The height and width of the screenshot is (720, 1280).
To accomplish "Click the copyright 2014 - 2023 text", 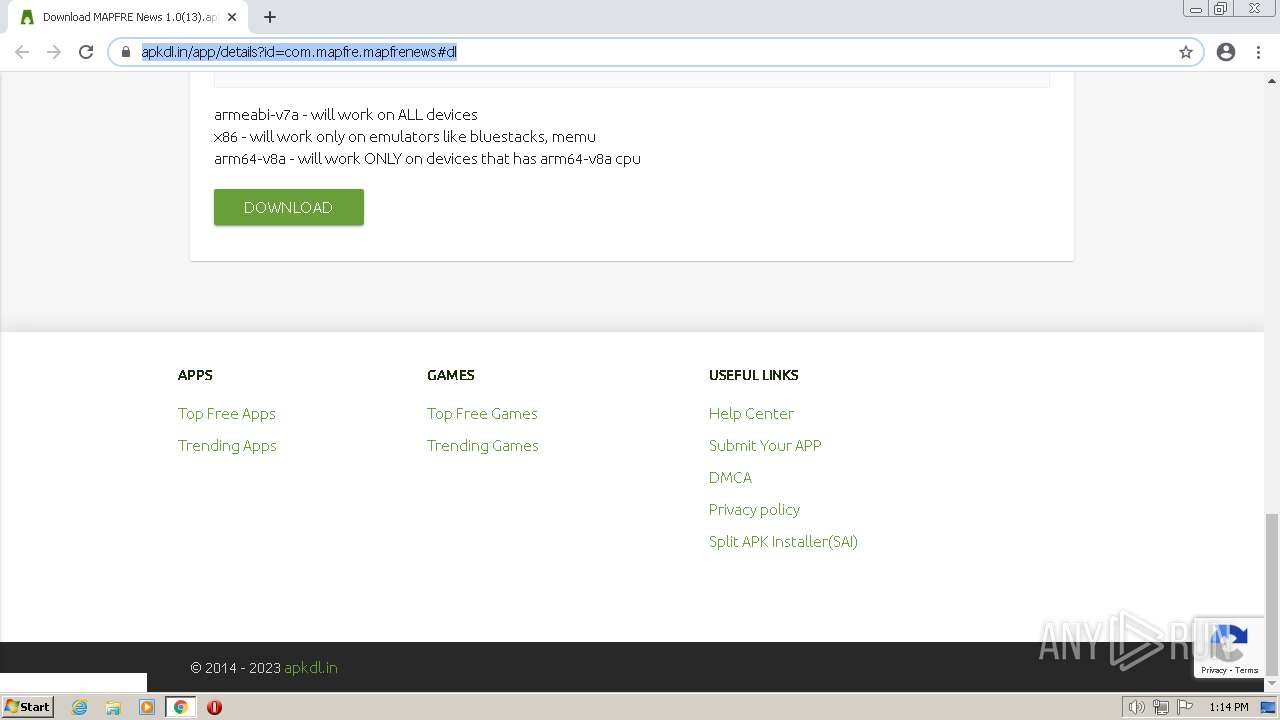I will point(236,668).
